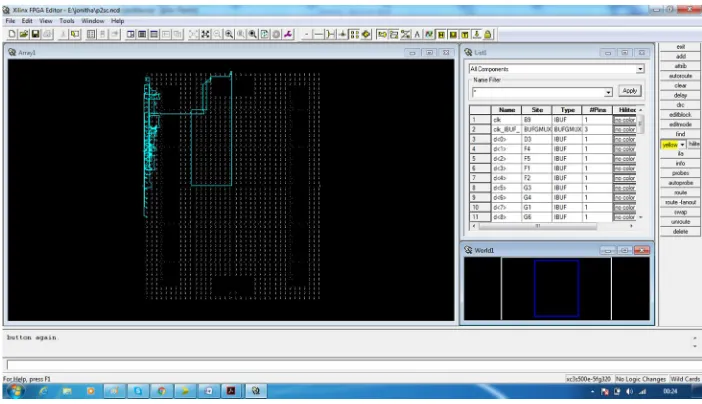Click the no color swatch in clk row
702x404 pixels.
(x=625, y=120)
